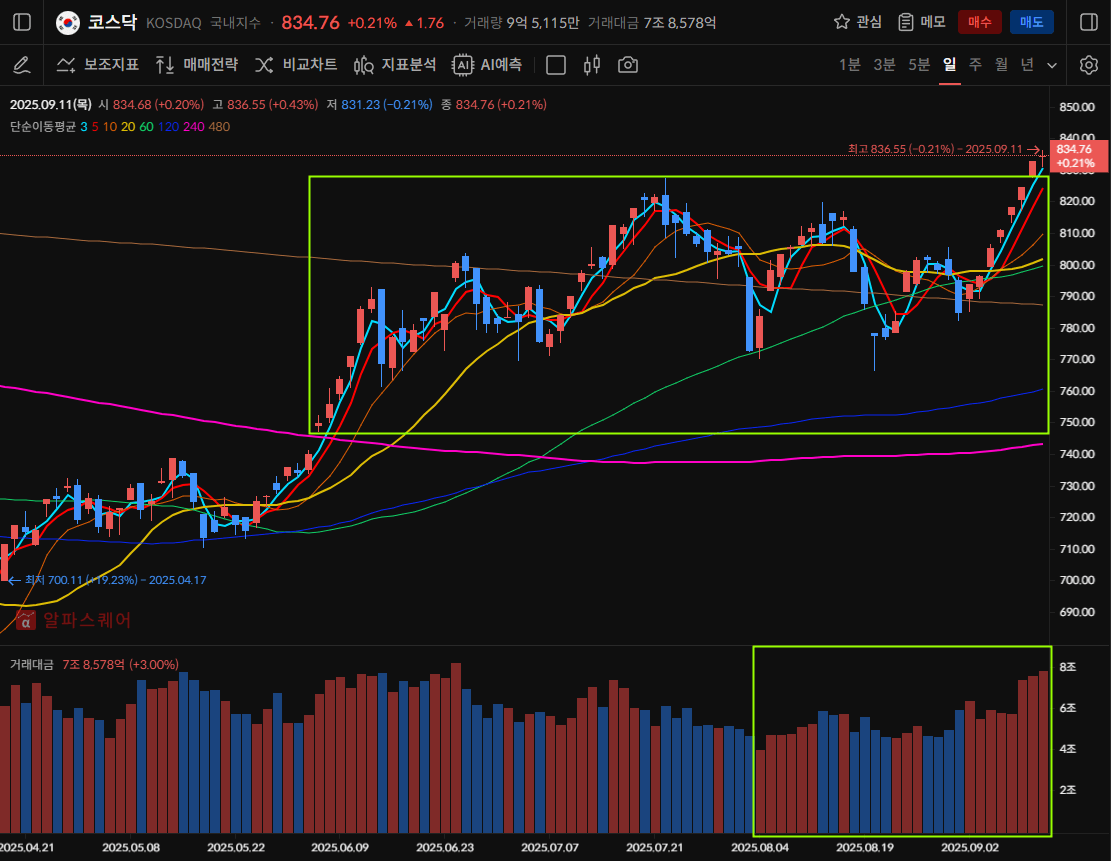This screenshot has width=1111, height=861.
Task: Click the 2025.06.09 date axis label
Action: (340, 848)
